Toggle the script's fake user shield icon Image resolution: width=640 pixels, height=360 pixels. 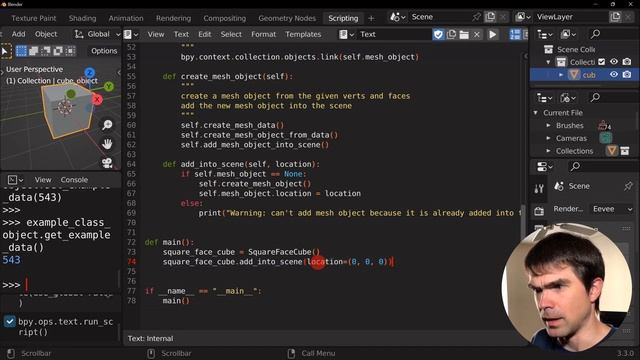[438, 34]
